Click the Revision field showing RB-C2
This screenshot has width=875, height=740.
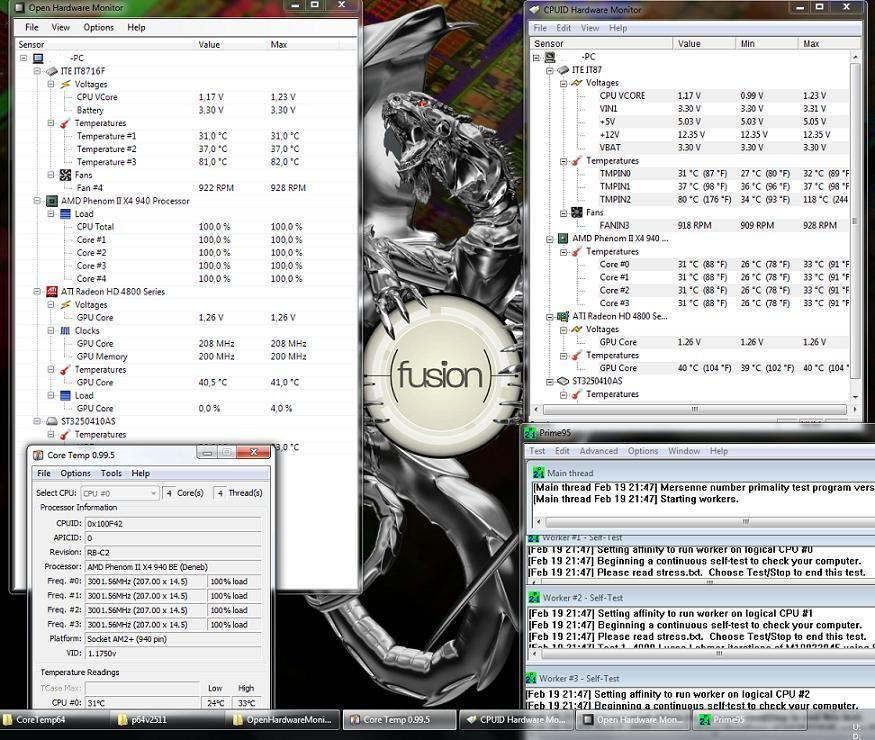tap(173, 552)
